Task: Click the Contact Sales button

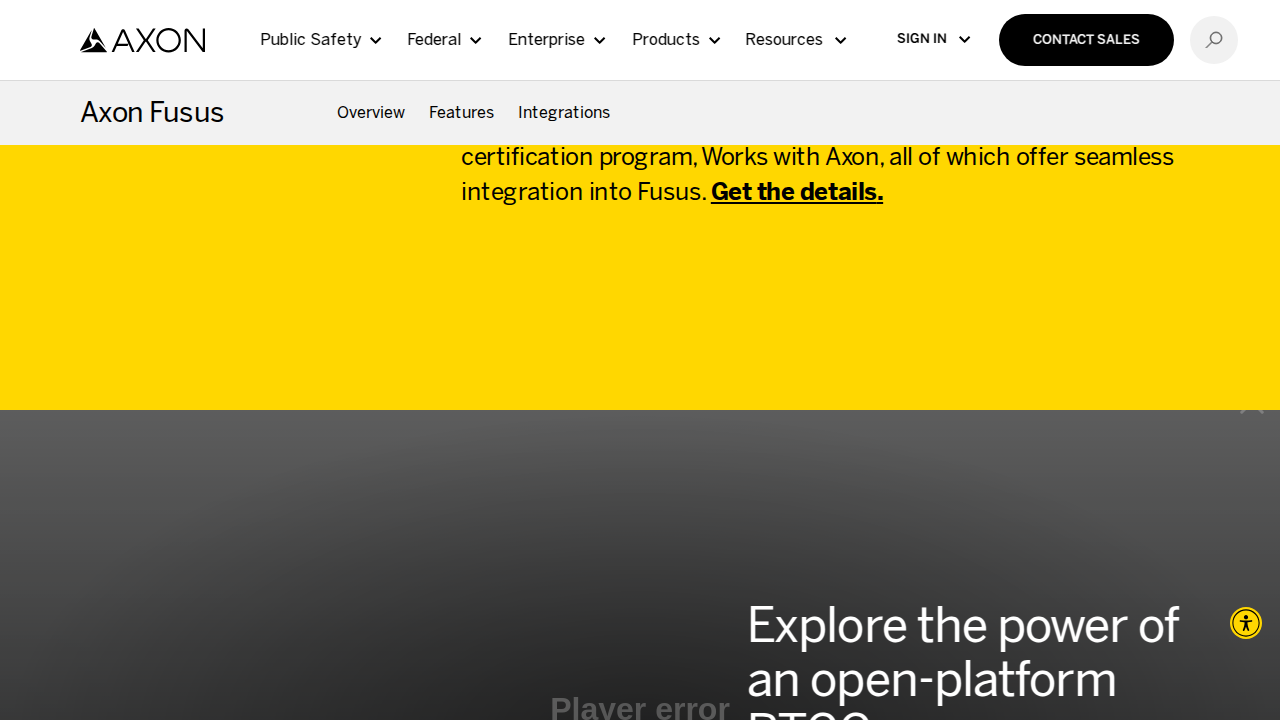Action: coord(1086,40)
